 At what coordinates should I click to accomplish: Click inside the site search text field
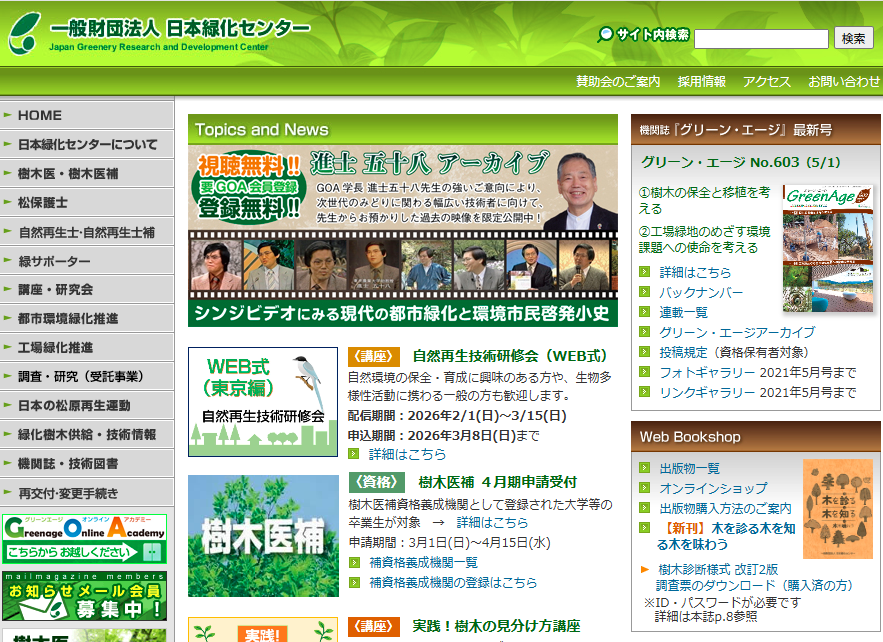(x=760, y=39)
